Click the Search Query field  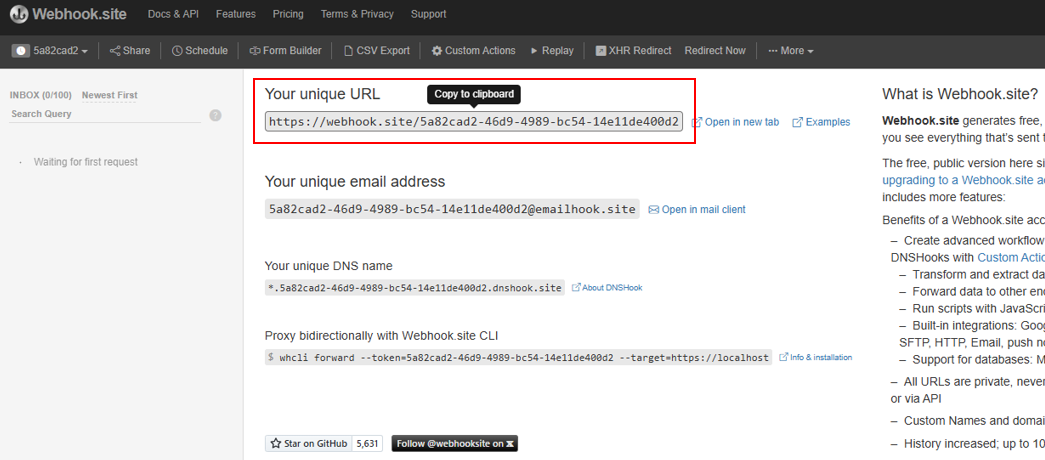(x=105, y=114)
